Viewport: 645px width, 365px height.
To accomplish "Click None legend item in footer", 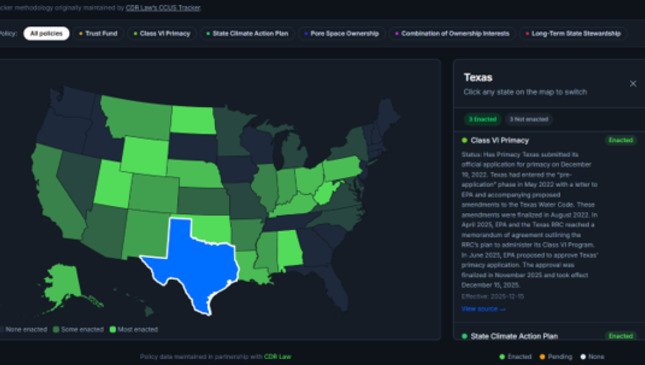I will 592,357.
